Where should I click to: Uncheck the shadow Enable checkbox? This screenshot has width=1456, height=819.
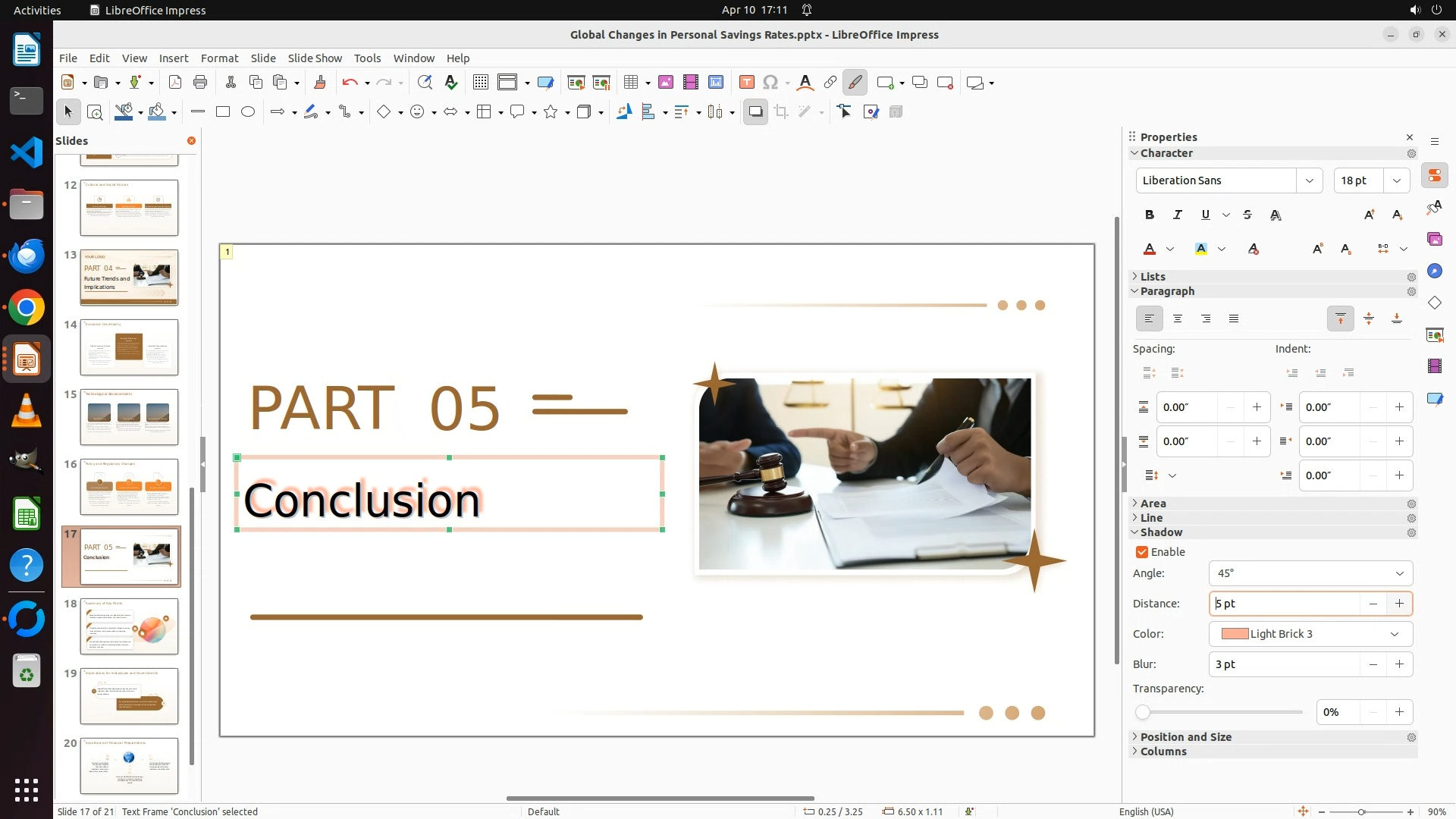coord(1142,552)
